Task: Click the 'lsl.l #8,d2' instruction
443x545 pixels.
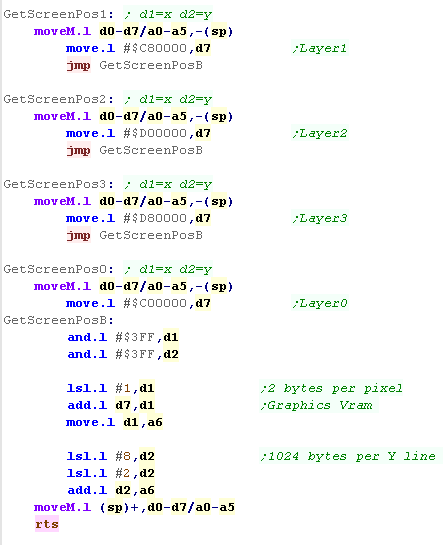Action: pos(111,456)
